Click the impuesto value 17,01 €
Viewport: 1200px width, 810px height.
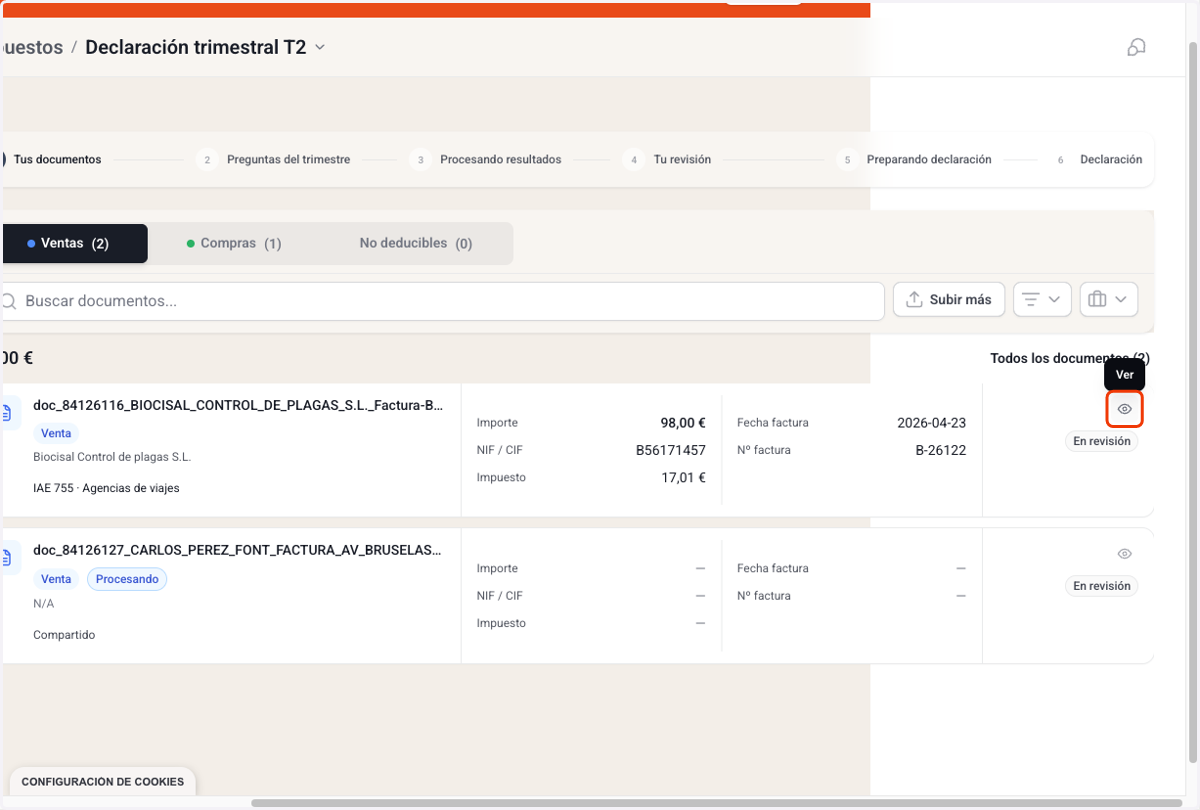click(684, 477)
